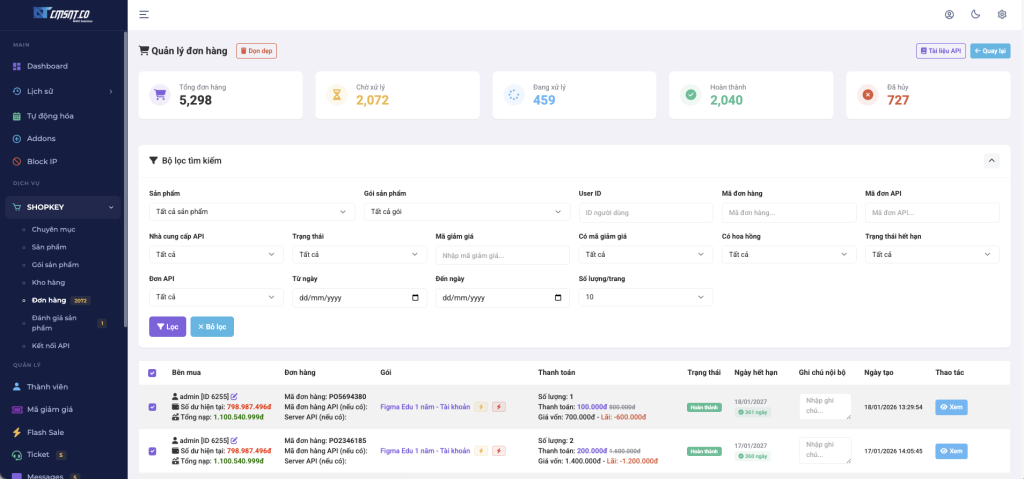The image size is (1024, 479).
Task: Click the Dọn dẹp cleanup button
Action: (x=257, y=50)
